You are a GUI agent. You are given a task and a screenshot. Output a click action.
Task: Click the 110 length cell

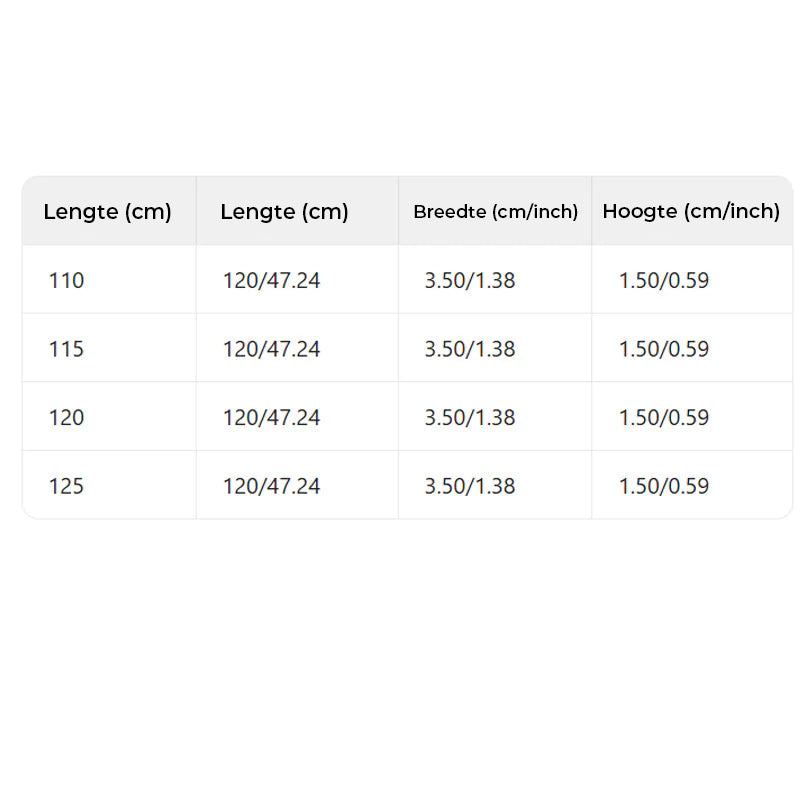(x=67, y=281)
